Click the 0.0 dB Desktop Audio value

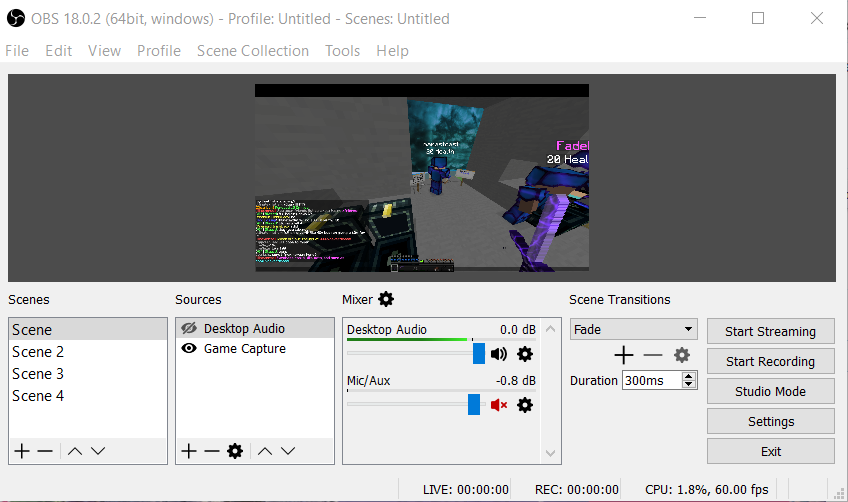coord(518,329)
